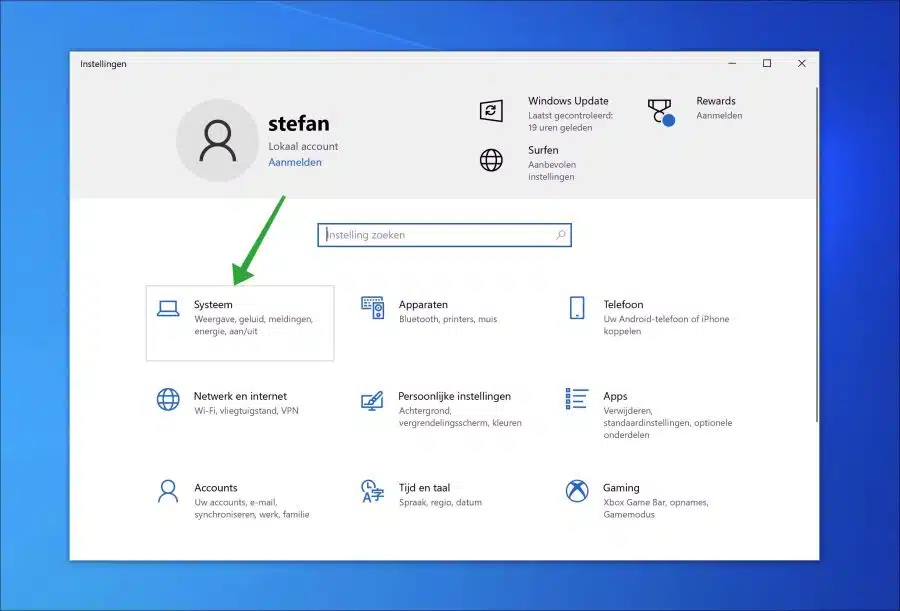This screenshot has width=900, height=611.
Task: Click the Surfen globe icon
Action: 491,160
